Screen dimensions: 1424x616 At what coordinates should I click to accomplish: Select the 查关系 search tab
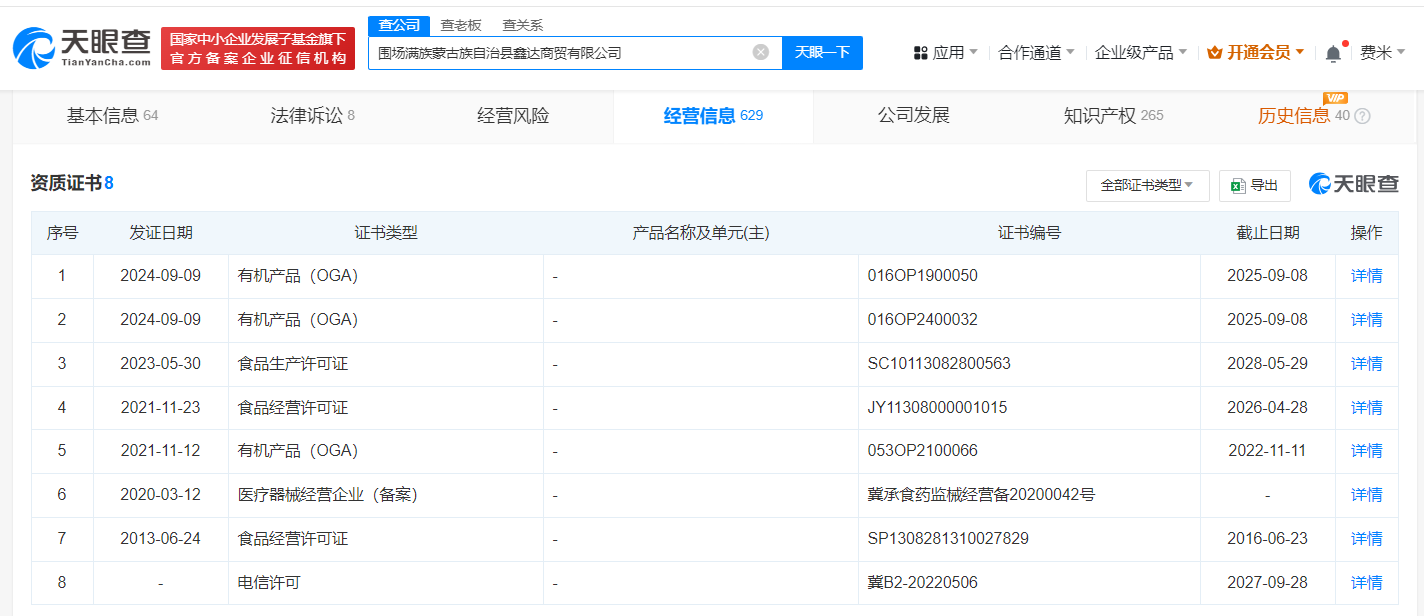(523, 26)
